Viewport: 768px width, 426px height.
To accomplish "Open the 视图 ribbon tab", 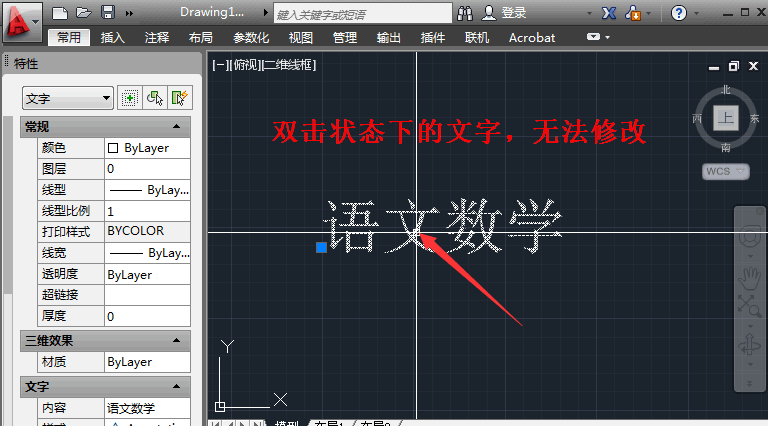I will [x=301, y=38].
